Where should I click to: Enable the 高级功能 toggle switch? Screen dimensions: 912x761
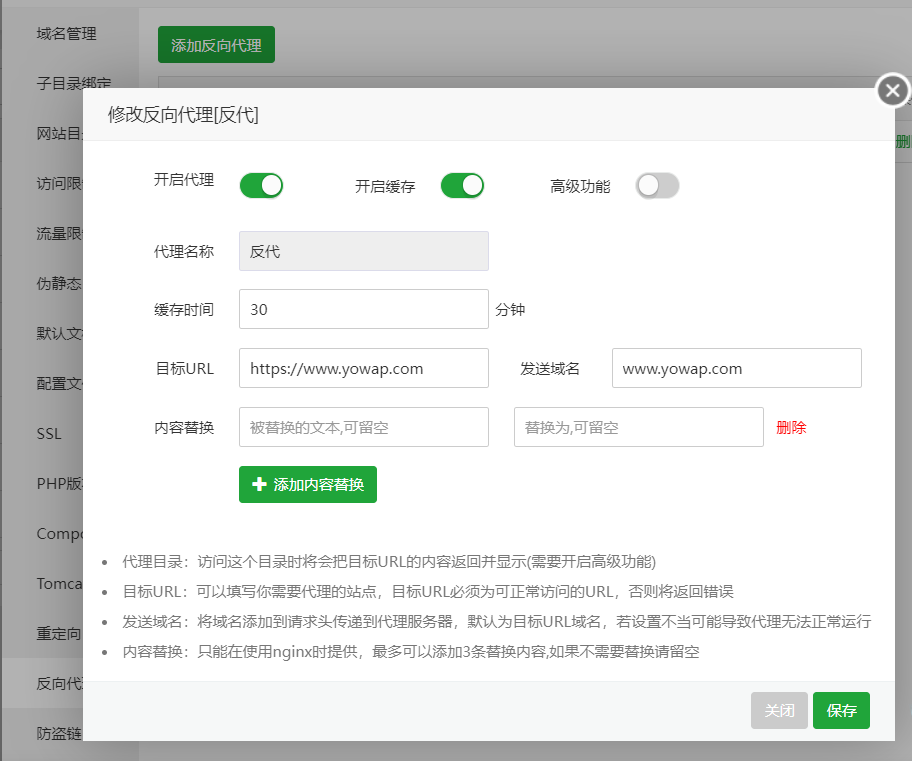[x=657, y=185]
